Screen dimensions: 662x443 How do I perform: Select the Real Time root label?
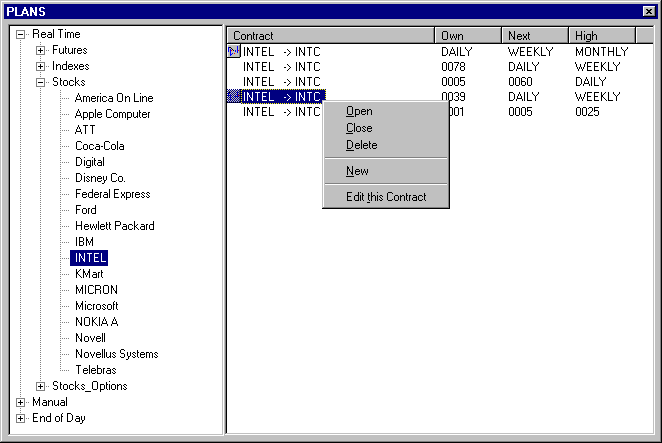pyautogui.click(x=56, y=34)
